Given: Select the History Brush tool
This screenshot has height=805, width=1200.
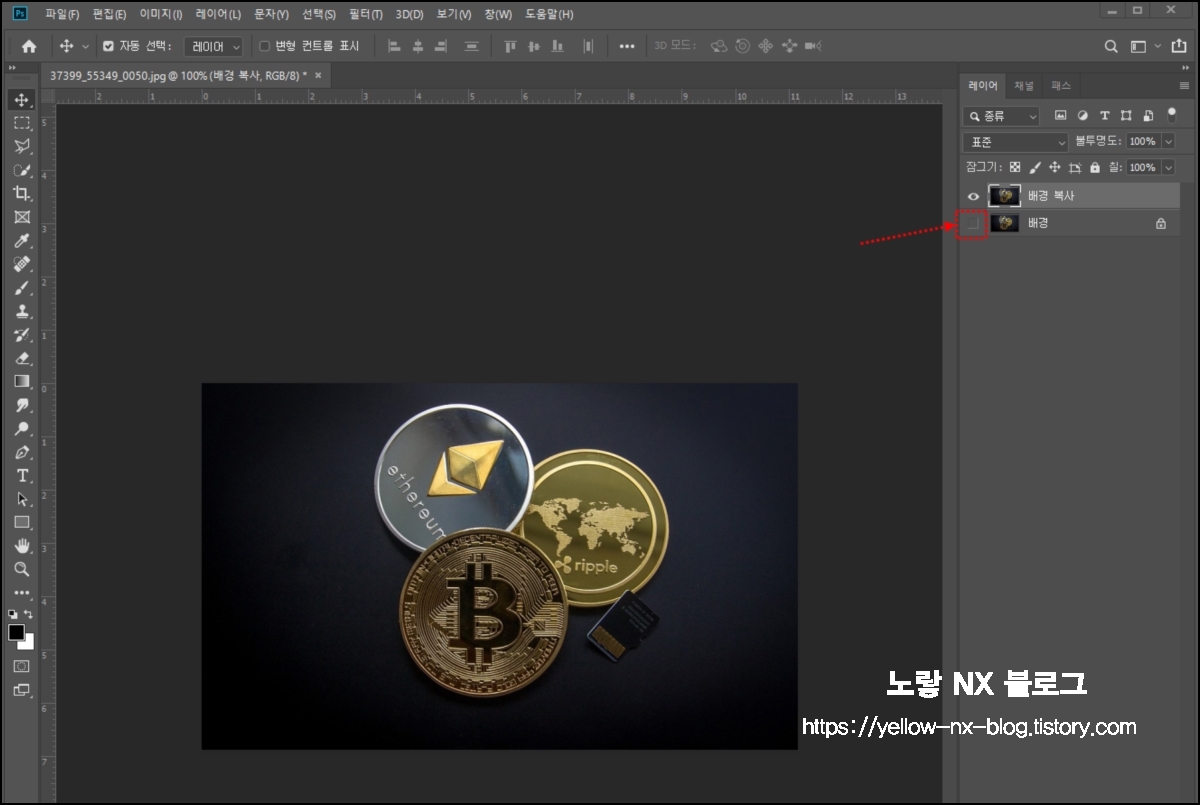Looking at the screenshot, I should 22,335.
